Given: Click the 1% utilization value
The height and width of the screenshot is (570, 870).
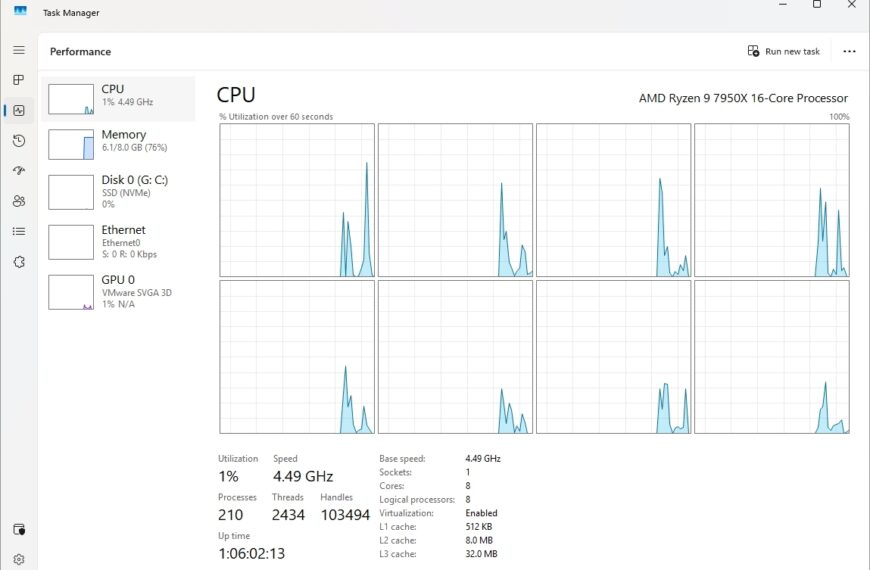Looking at the screenshot, I should coord(229,476).
